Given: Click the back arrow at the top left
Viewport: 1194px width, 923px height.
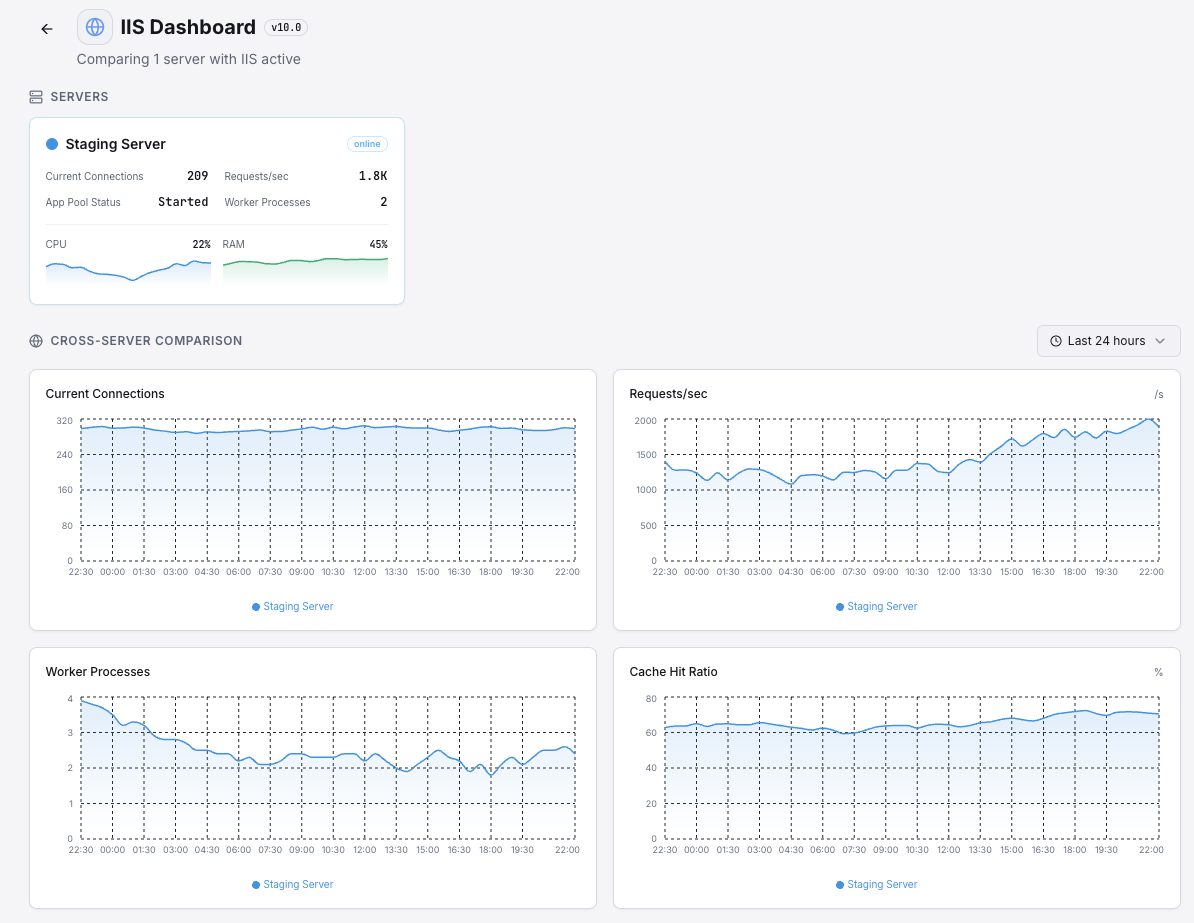Looking at the screenshot, I should pyautogui.click(x=46, y=28).
